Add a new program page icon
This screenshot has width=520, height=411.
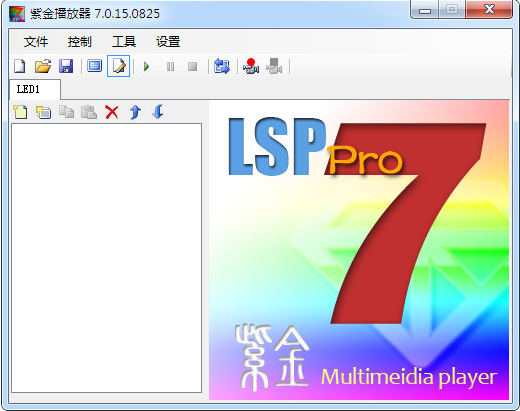pos(20,112)
